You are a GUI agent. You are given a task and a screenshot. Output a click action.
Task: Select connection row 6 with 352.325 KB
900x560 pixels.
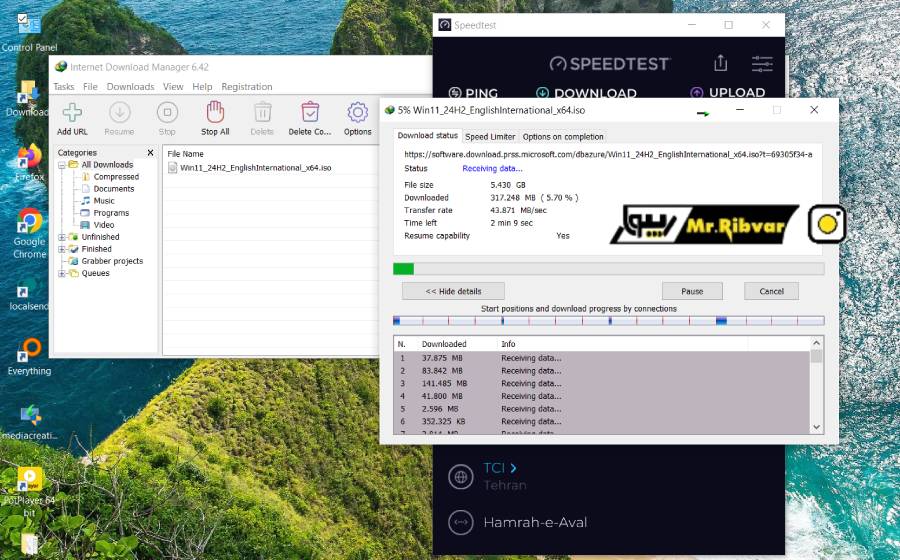pyautogui.click(x=602, y=421)
